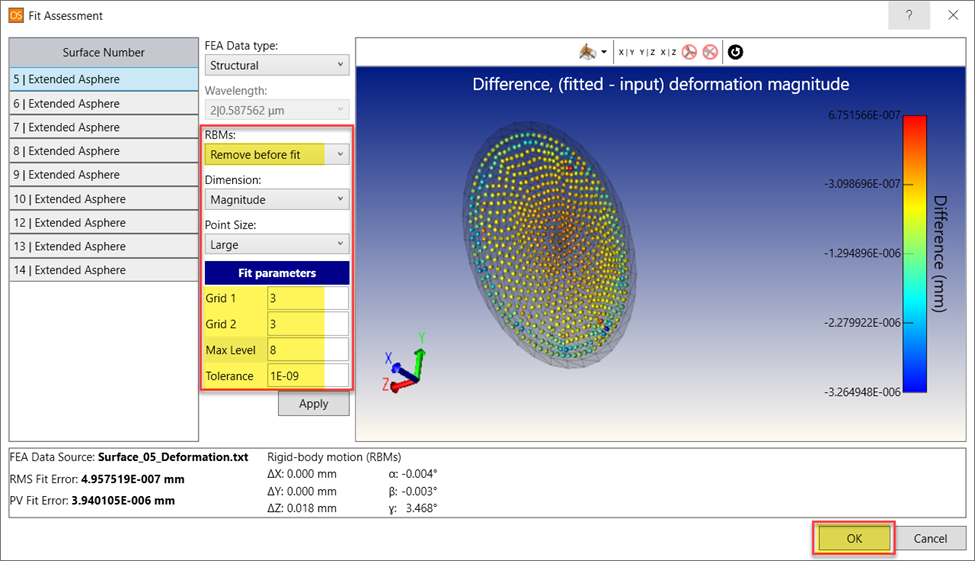Confirm with the OK button

853,538
